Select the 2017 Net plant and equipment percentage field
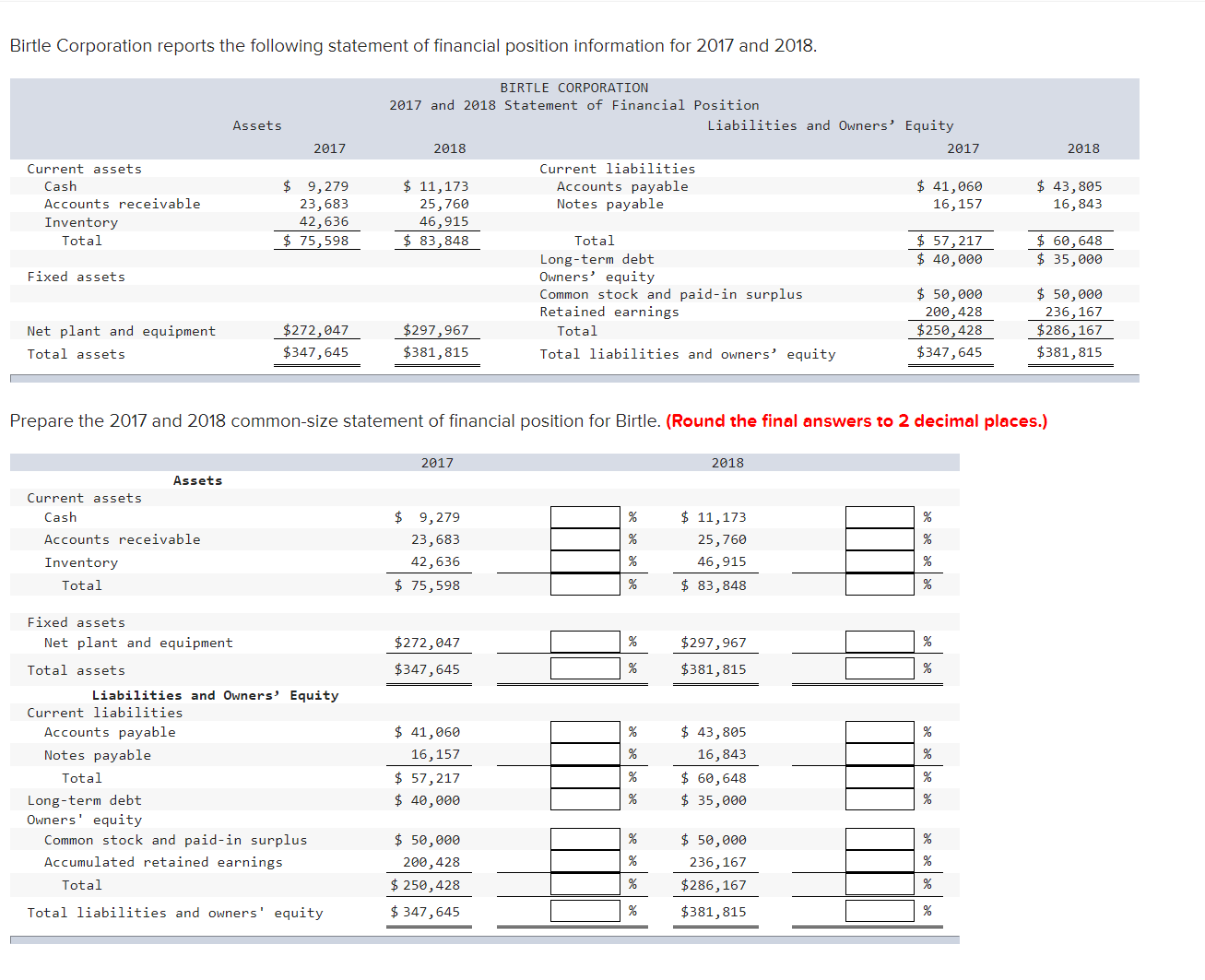The image size is (1205, 980). pyautogui.click(x=585, y=642)
